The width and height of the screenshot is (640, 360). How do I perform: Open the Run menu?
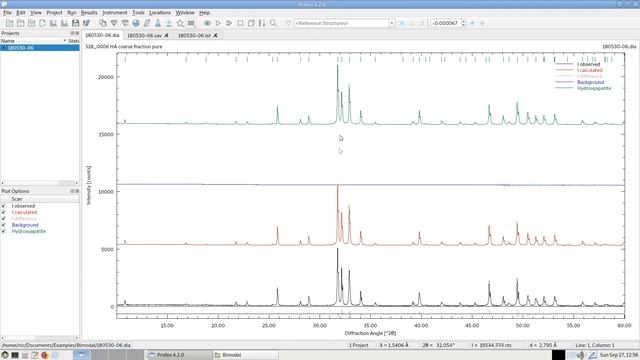(x=71, y=13)
